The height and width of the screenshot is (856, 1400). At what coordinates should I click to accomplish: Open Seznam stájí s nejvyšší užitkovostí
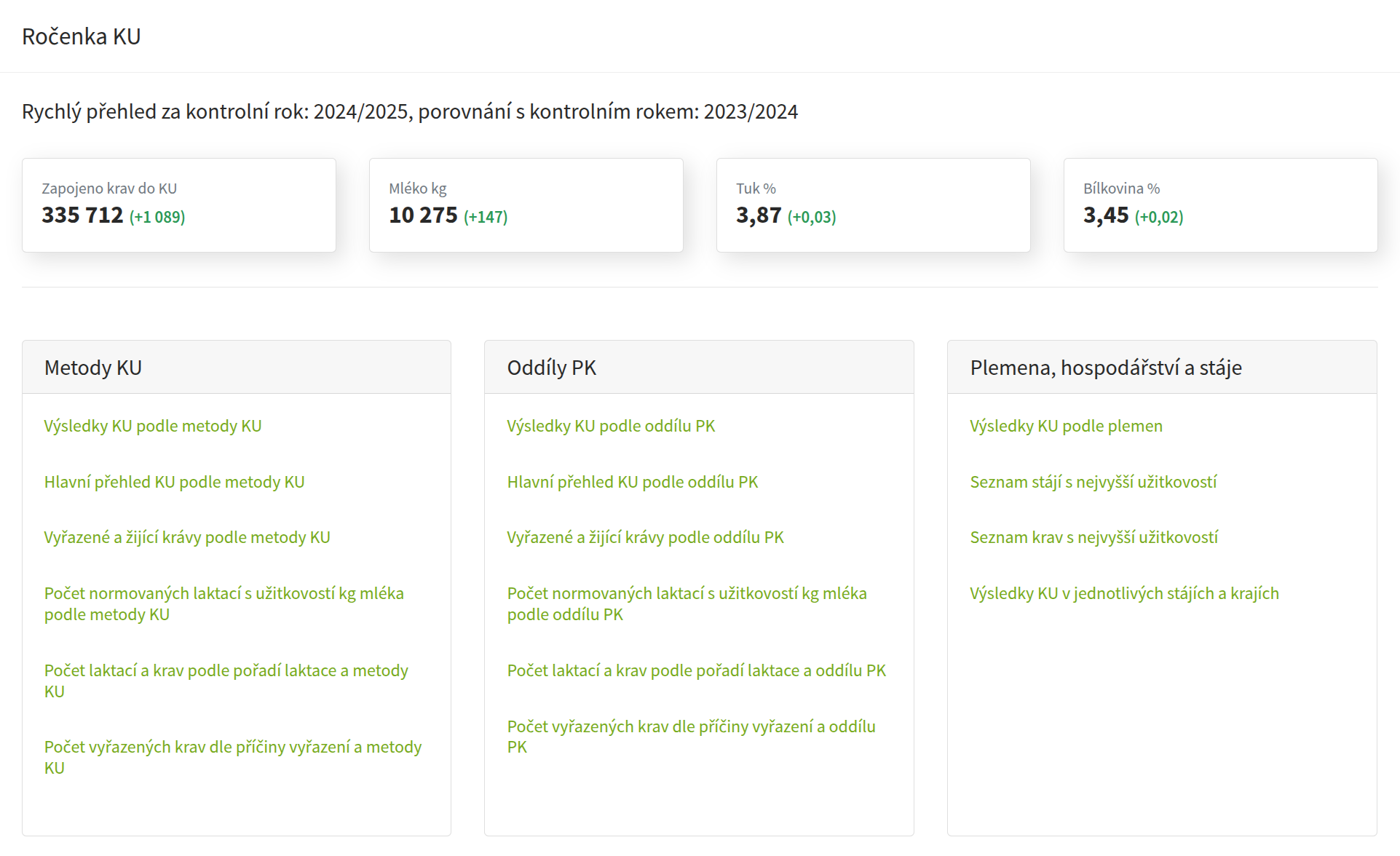click(1093, 482)
